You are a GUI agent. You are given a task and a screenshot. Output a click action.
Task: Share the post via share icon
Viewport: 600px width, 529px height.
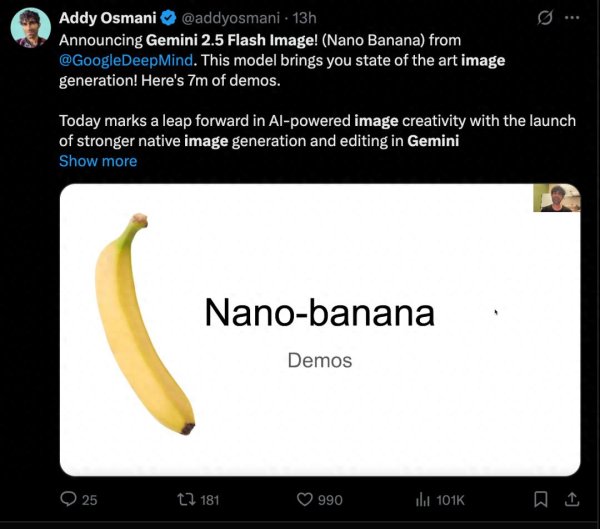tap(572, 499)
